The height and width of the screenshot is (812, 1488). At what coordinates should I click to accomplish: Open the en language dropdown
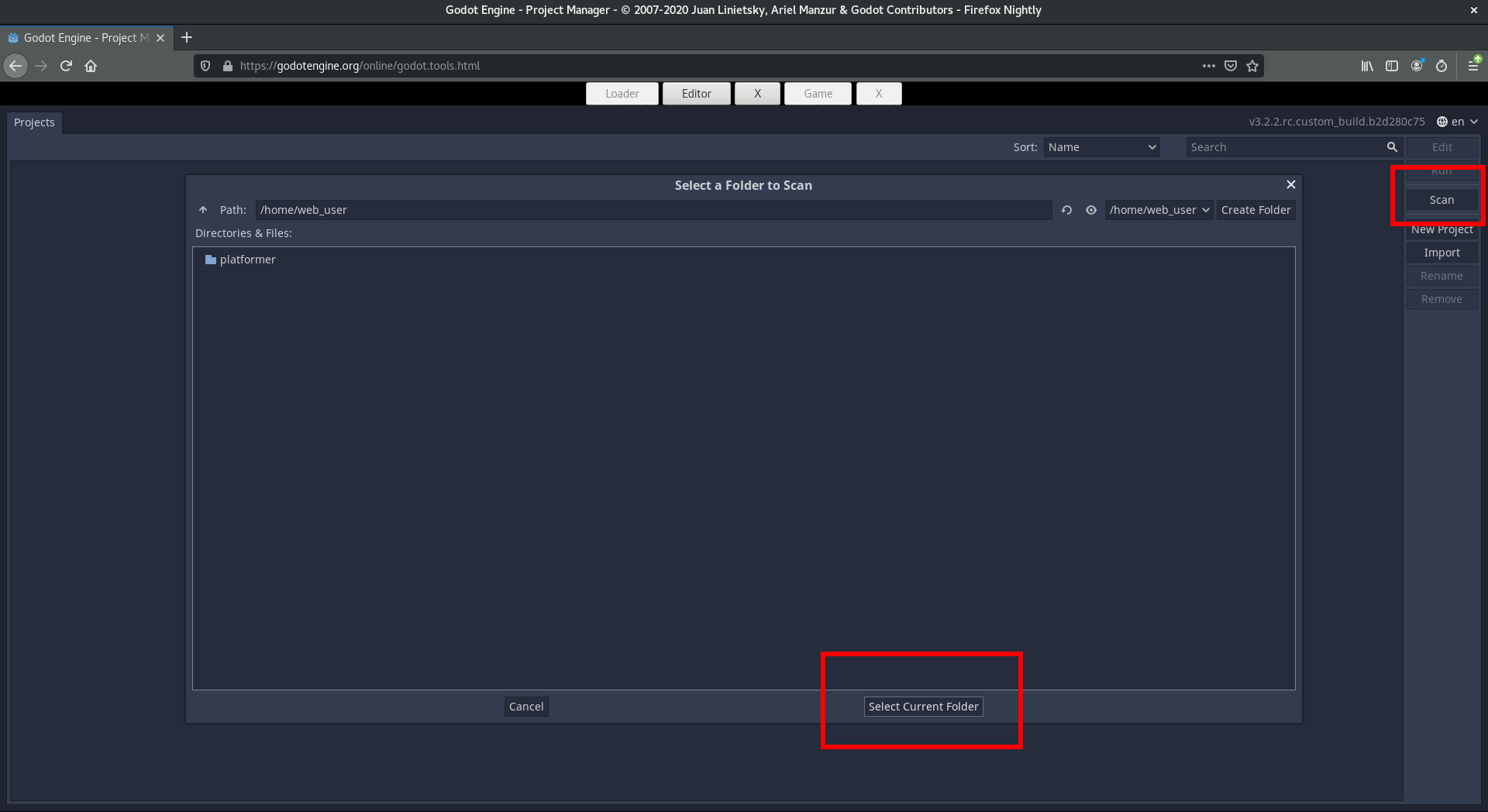point(1457,122)
